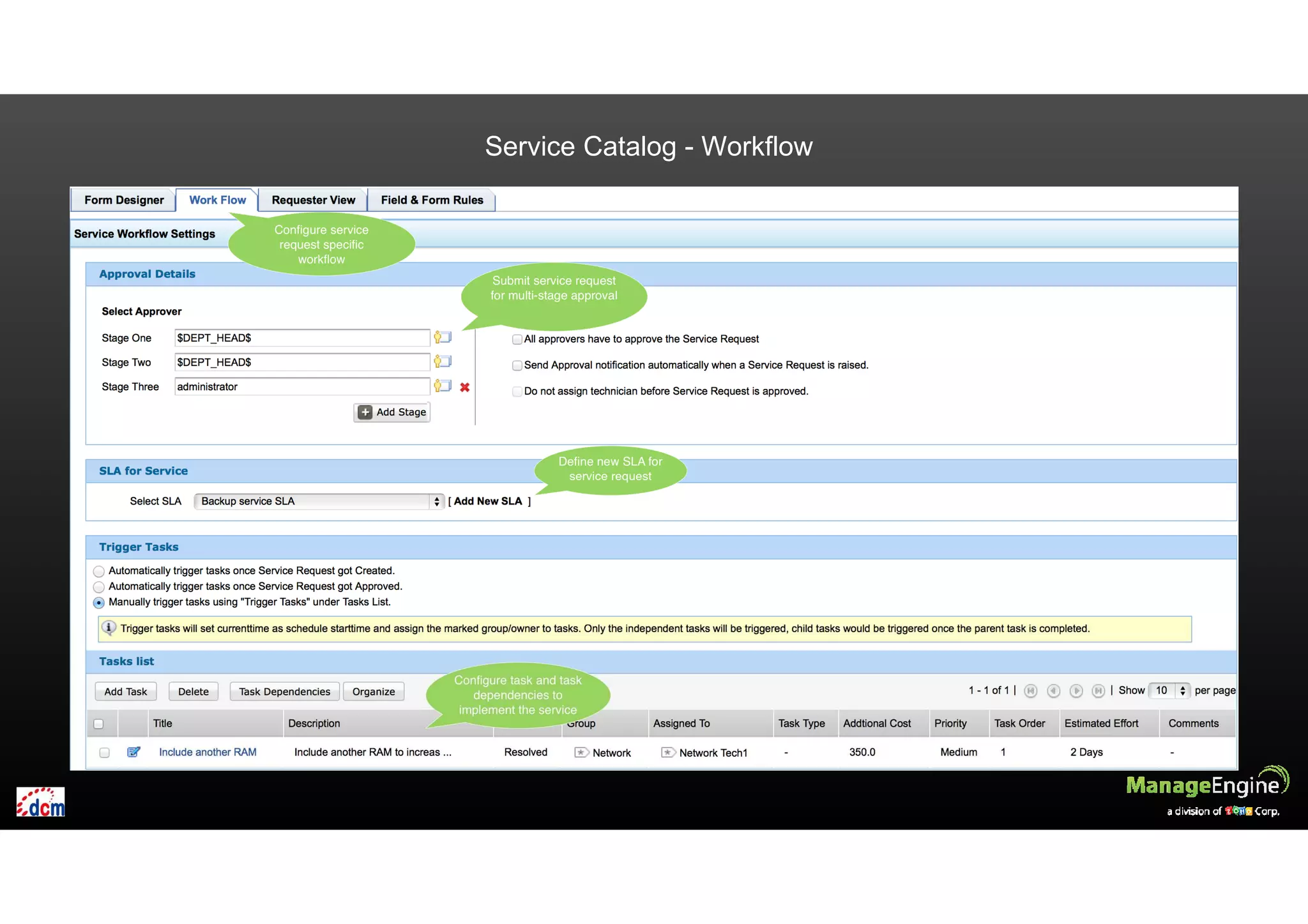
Task: Go to previous page of tasks list
Action: pyautogui.click(x=1054, y=691)
